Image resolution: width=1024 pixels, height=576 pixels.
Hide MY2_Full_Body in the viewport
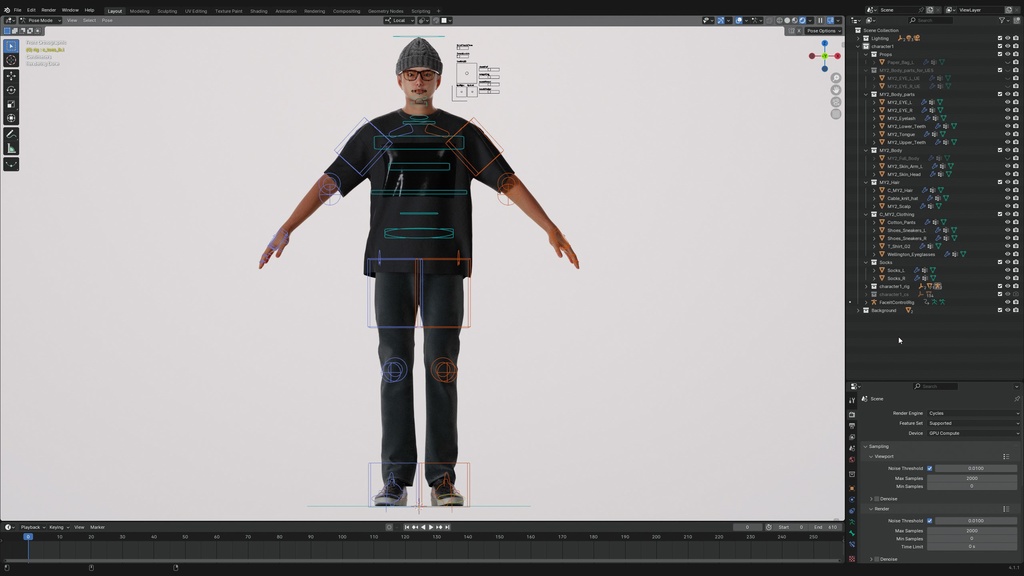pos(1007,158)
